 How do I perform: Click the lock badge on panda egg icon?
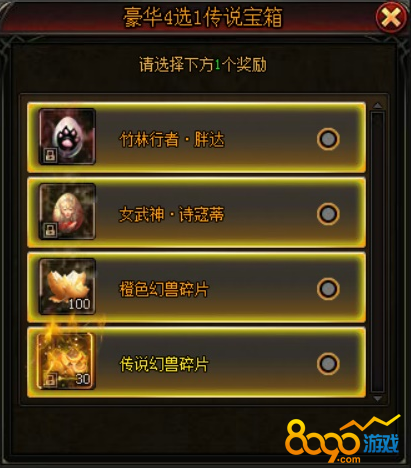tap(50, 155)
